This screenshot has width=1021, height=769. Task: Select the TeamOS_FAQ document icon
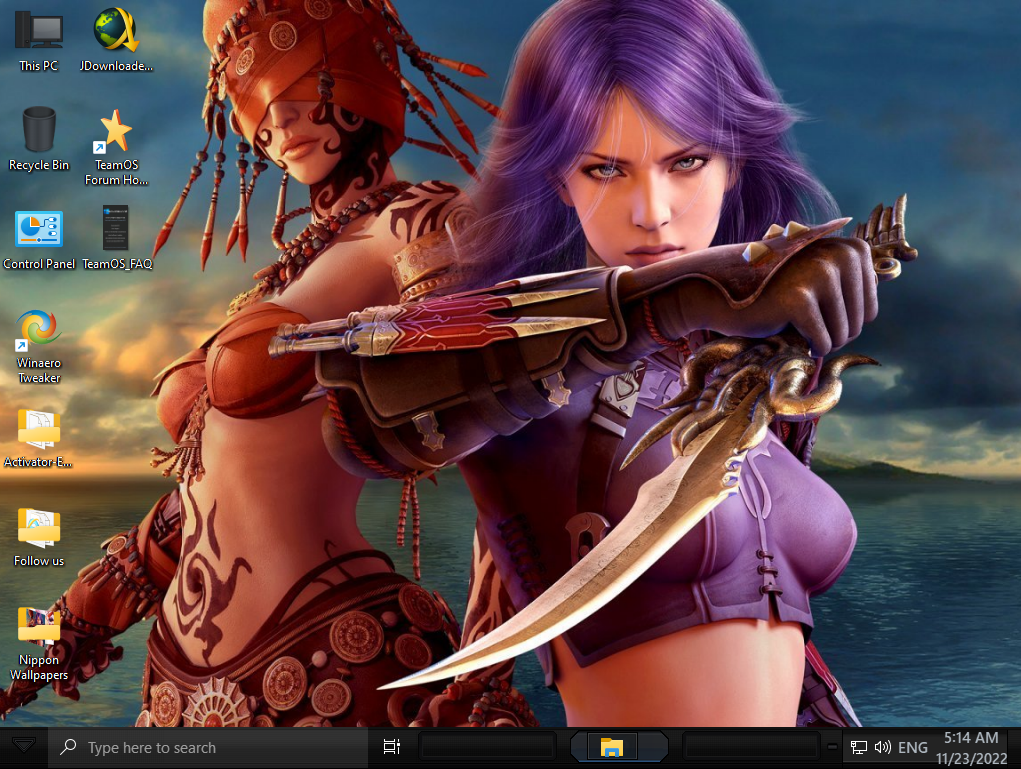tap(117, 237)
